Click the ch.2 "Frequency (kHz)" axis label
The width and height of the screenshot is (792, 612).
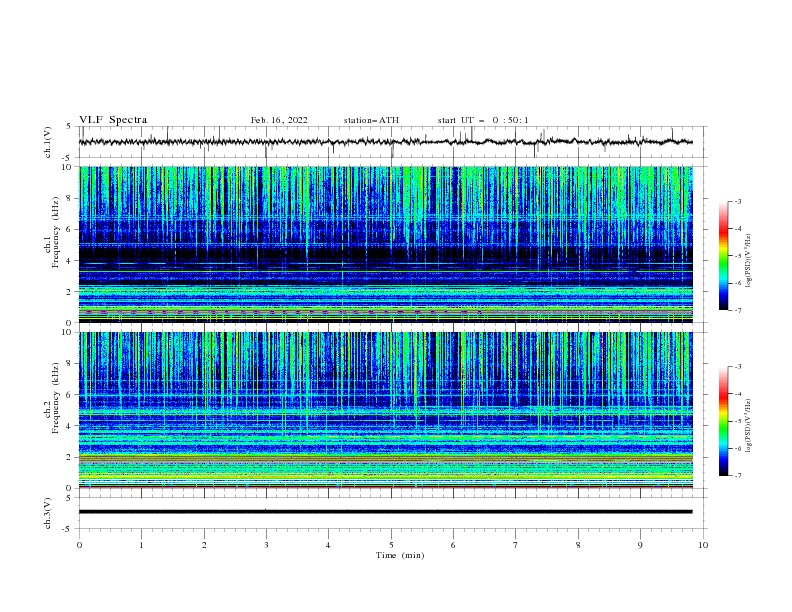click(x=56, y=398)
